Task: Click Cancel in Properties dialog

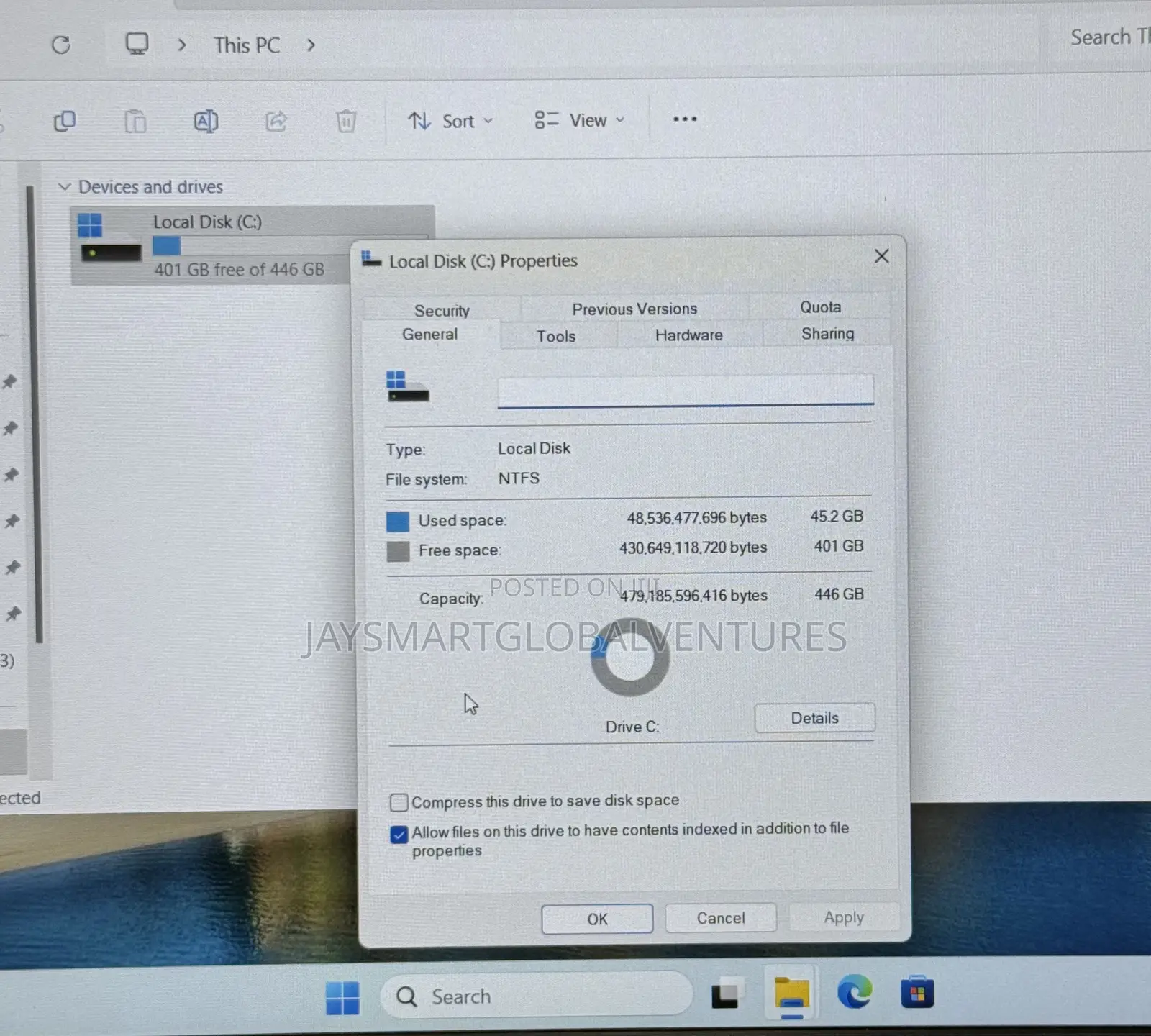Action: [x=721, y=918]
